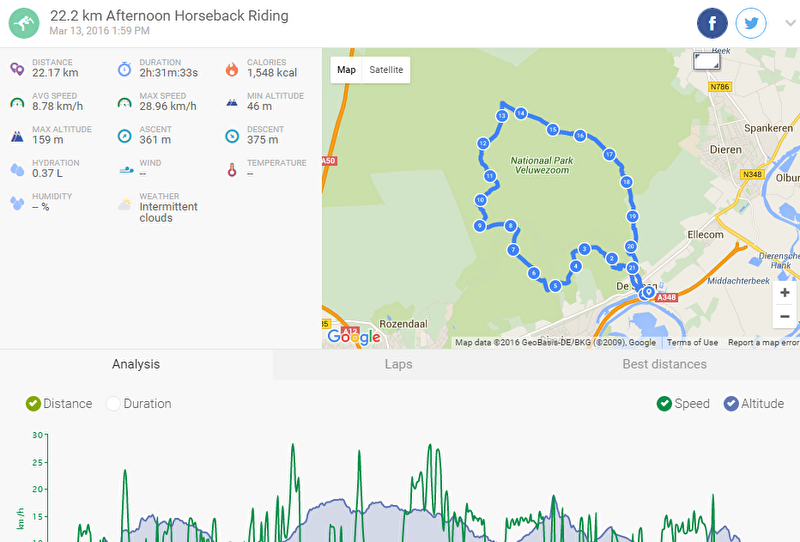This screenshot has width=800, height=542.
Task: Click the 361 m ascent value
Action: (155, 140)
